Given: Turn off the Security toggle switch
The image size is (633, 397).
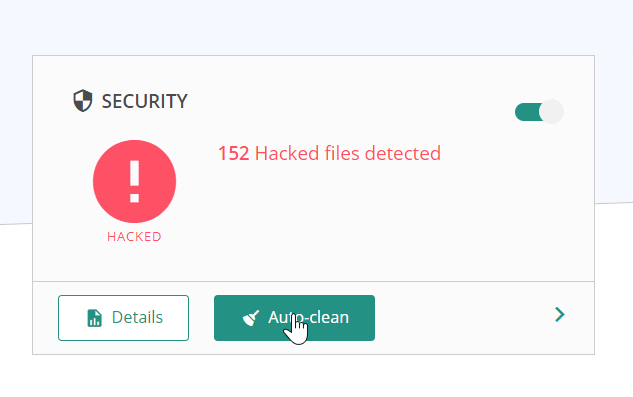Looking at the screenshot, I should (539, 111).
